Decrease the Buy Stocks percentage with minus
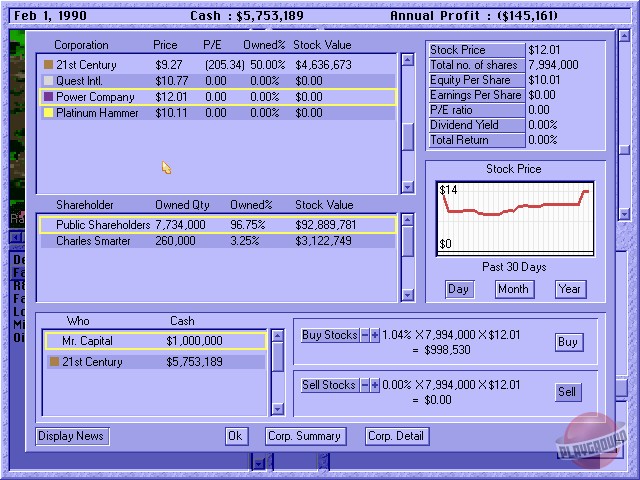640x480 pixels. 364,335
